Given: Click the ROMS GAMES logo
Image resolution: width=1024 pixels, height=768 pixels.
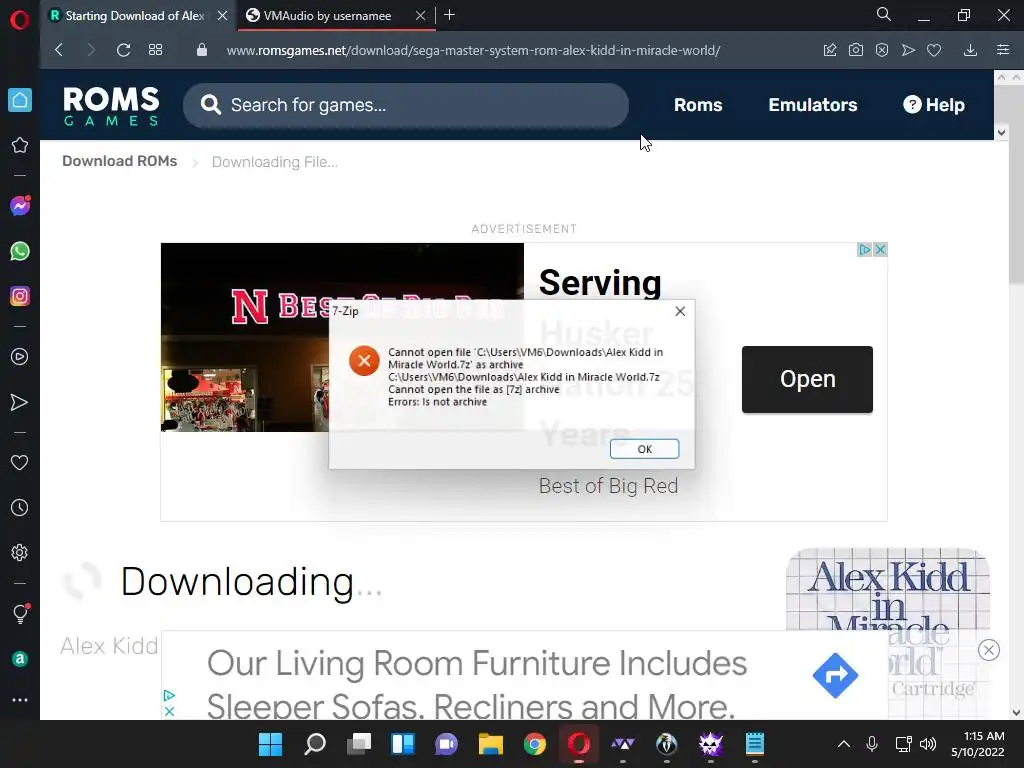Looking at the screenshot, I should tap(111, 105).
